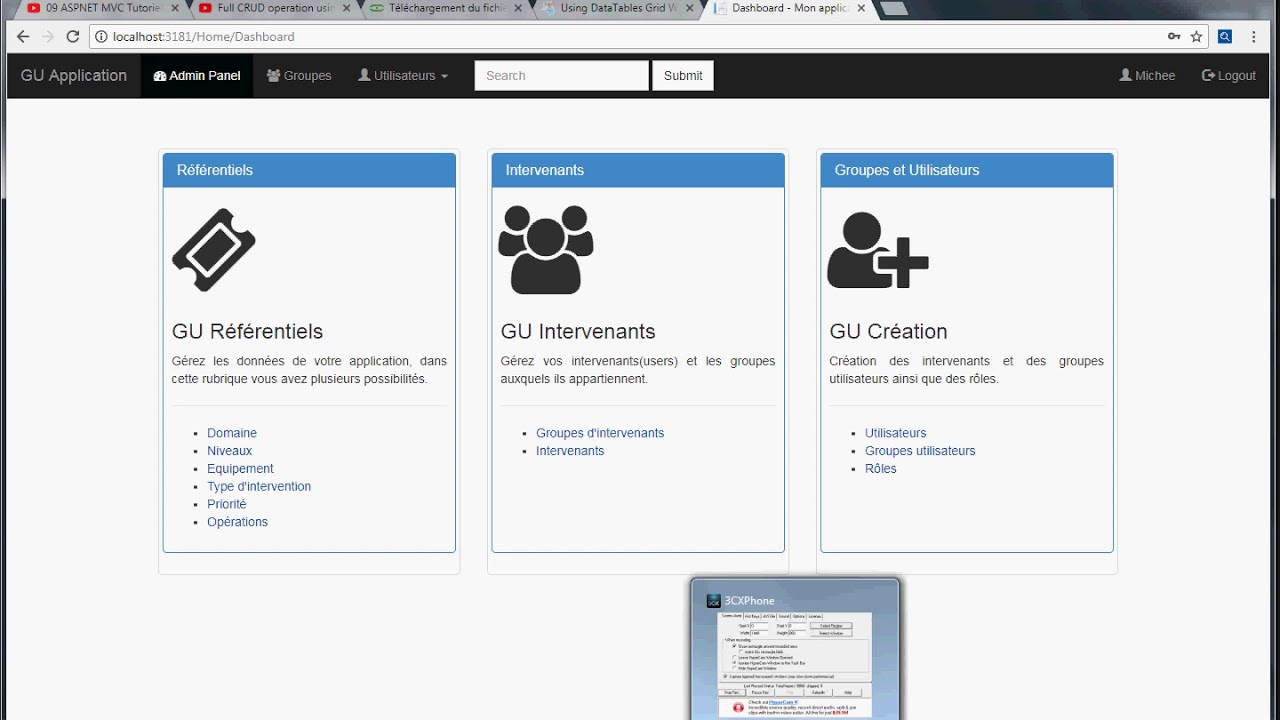Click the large ticket icon in Référentiels
Image resolution: width=1280 pixels, height=720 pixels.
[x=214, y=250]
